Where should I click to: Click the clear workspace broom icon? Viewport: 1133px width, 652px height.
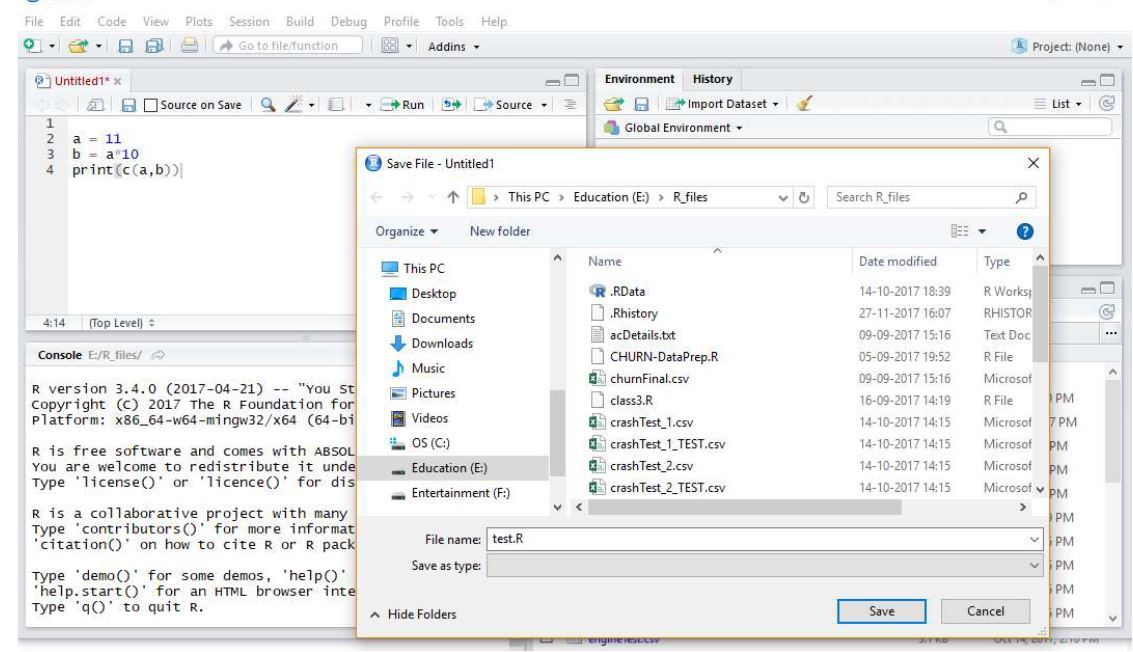[804, 103]
